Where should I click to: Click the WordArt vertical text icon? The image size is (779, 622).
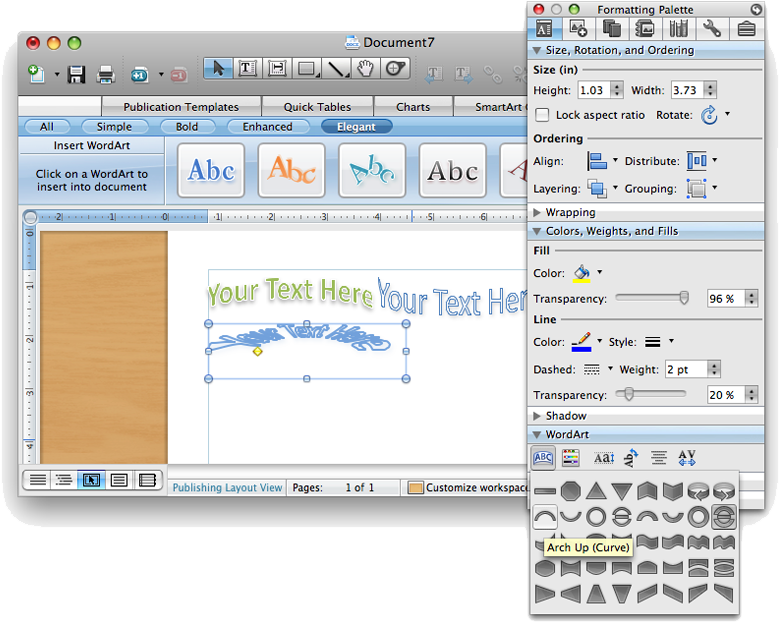pyautogui.click(x=631, y=458)
